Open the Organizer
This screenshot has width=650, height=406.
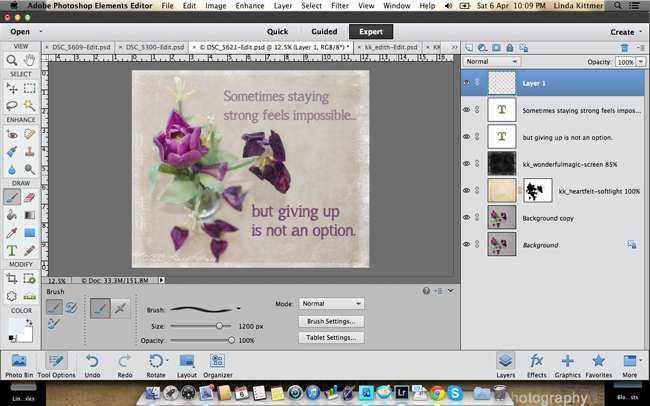(218, 365)
